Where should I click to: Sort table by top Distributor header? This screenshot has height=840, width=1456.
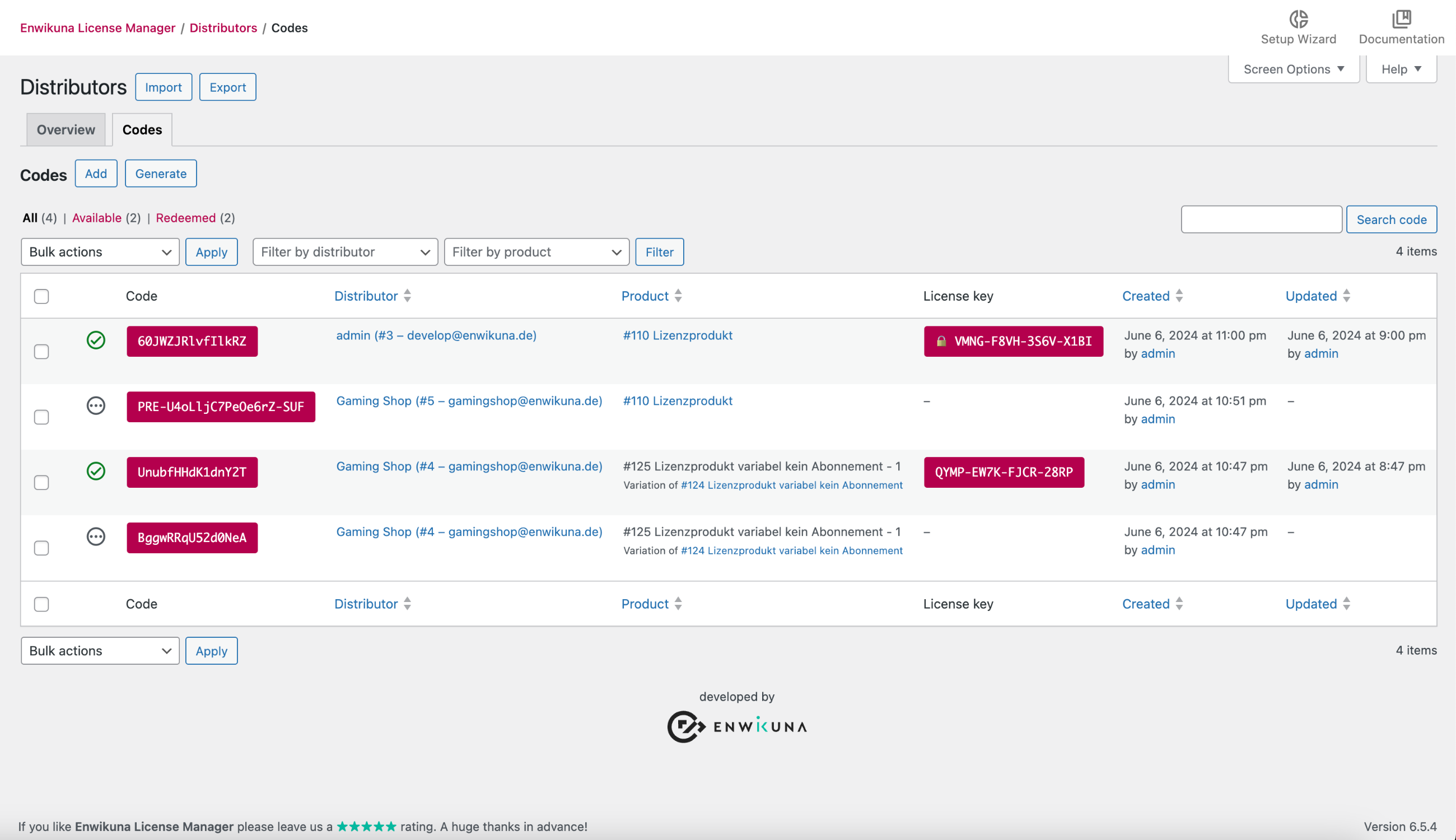(366, 296)
